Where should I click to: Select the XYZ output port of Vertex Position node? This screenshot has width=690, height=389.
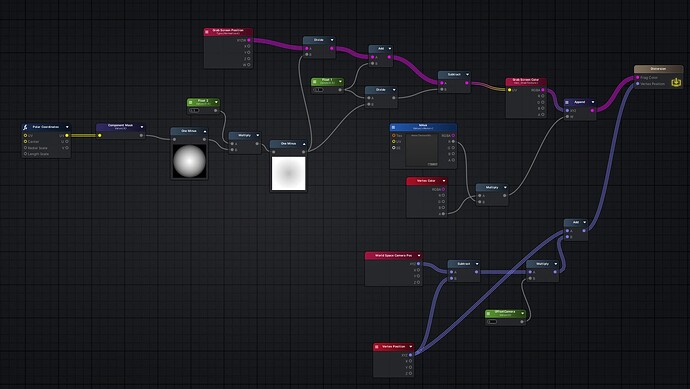point(410,355)
